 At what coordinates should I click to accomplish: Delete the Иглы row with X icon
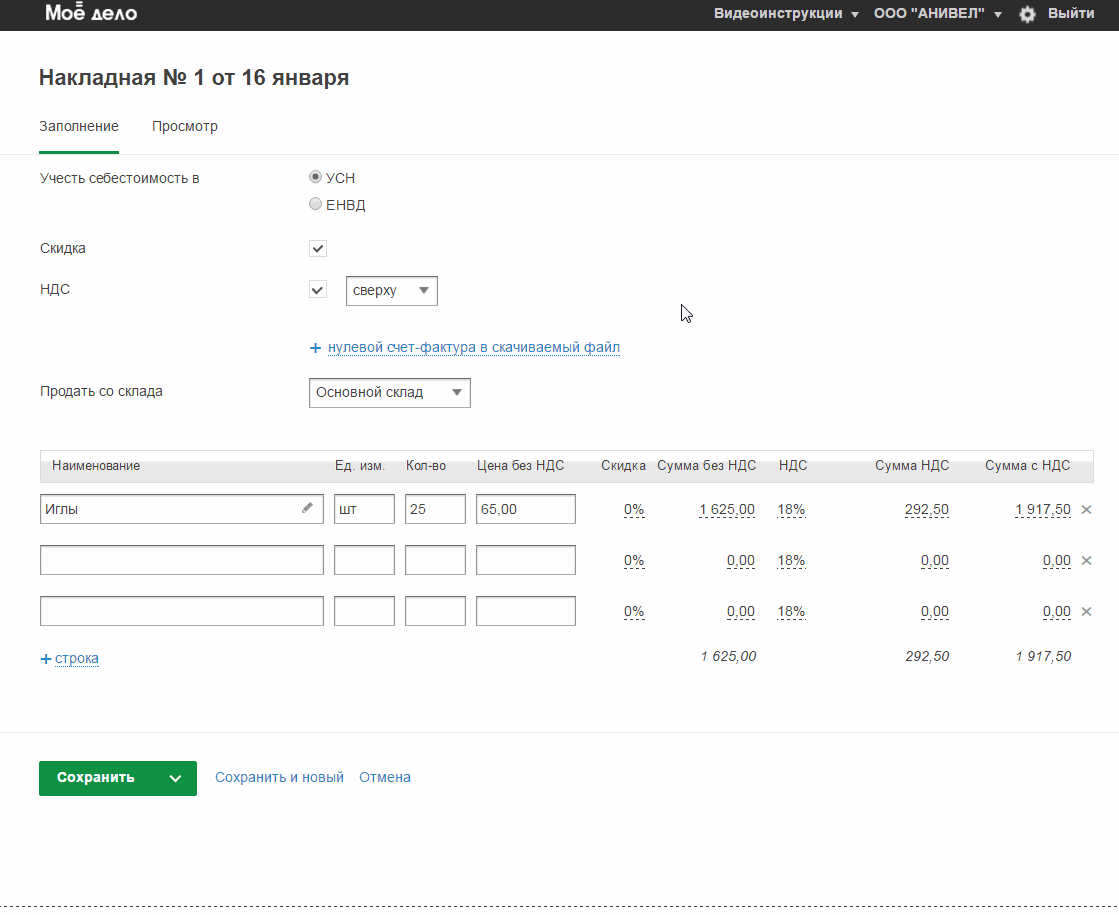1087,509
